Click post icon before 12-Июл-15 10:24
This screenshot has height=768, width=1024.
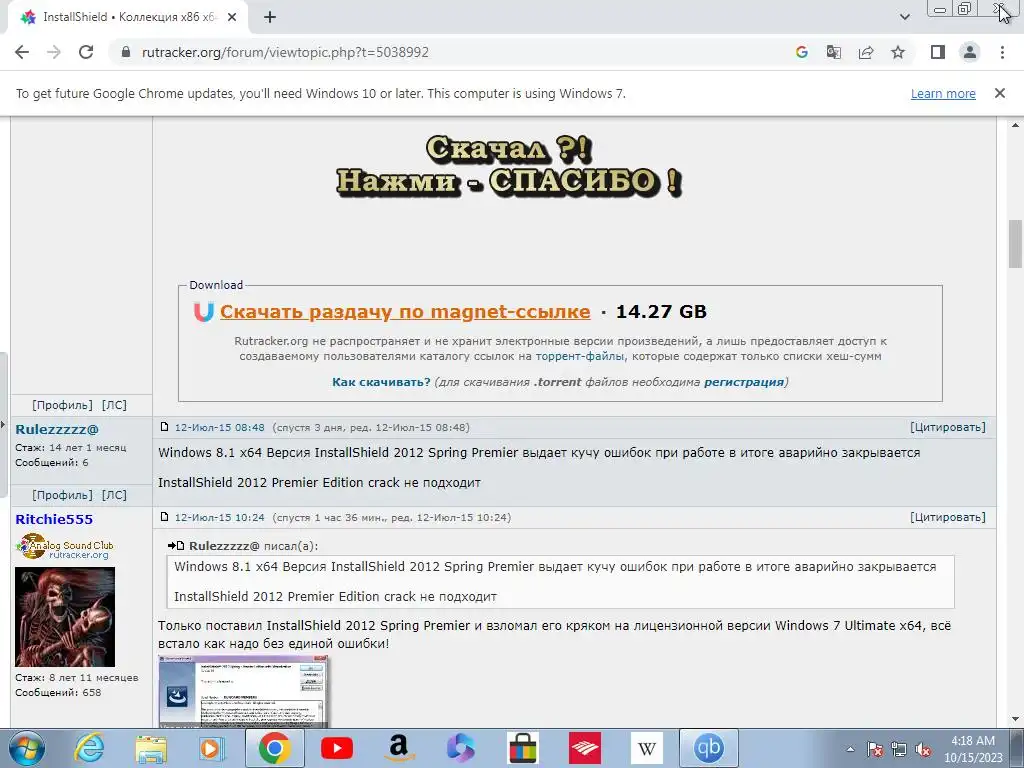[165, 517]
